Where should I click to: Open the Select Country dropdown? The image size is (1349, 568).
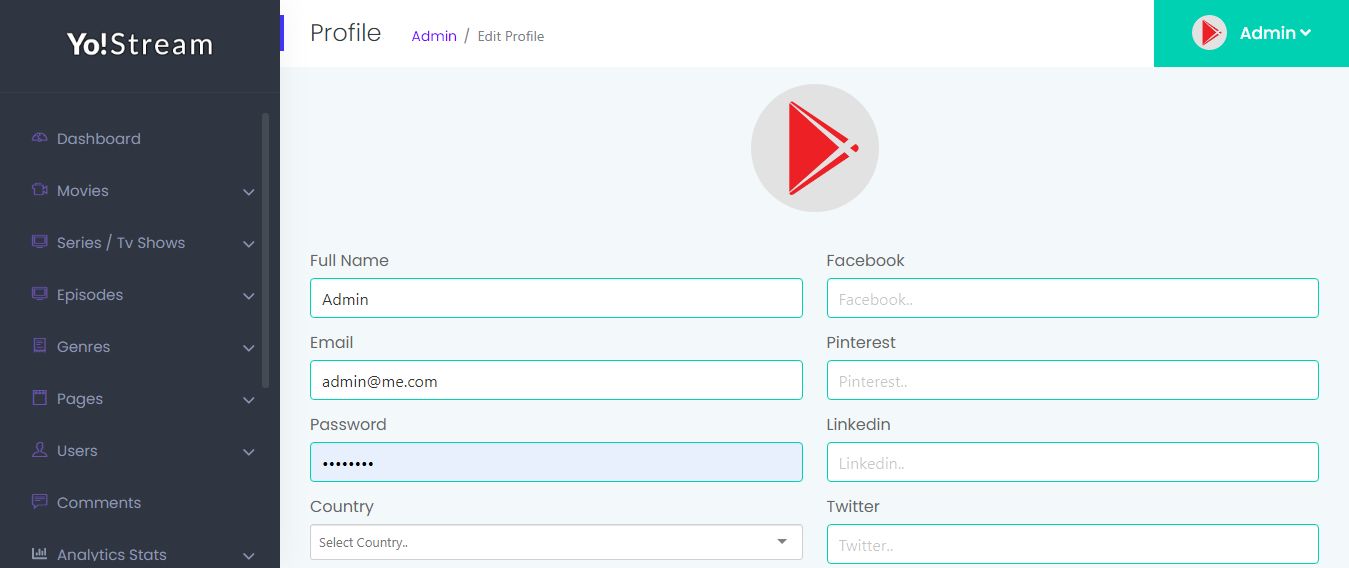click(556, 542)
